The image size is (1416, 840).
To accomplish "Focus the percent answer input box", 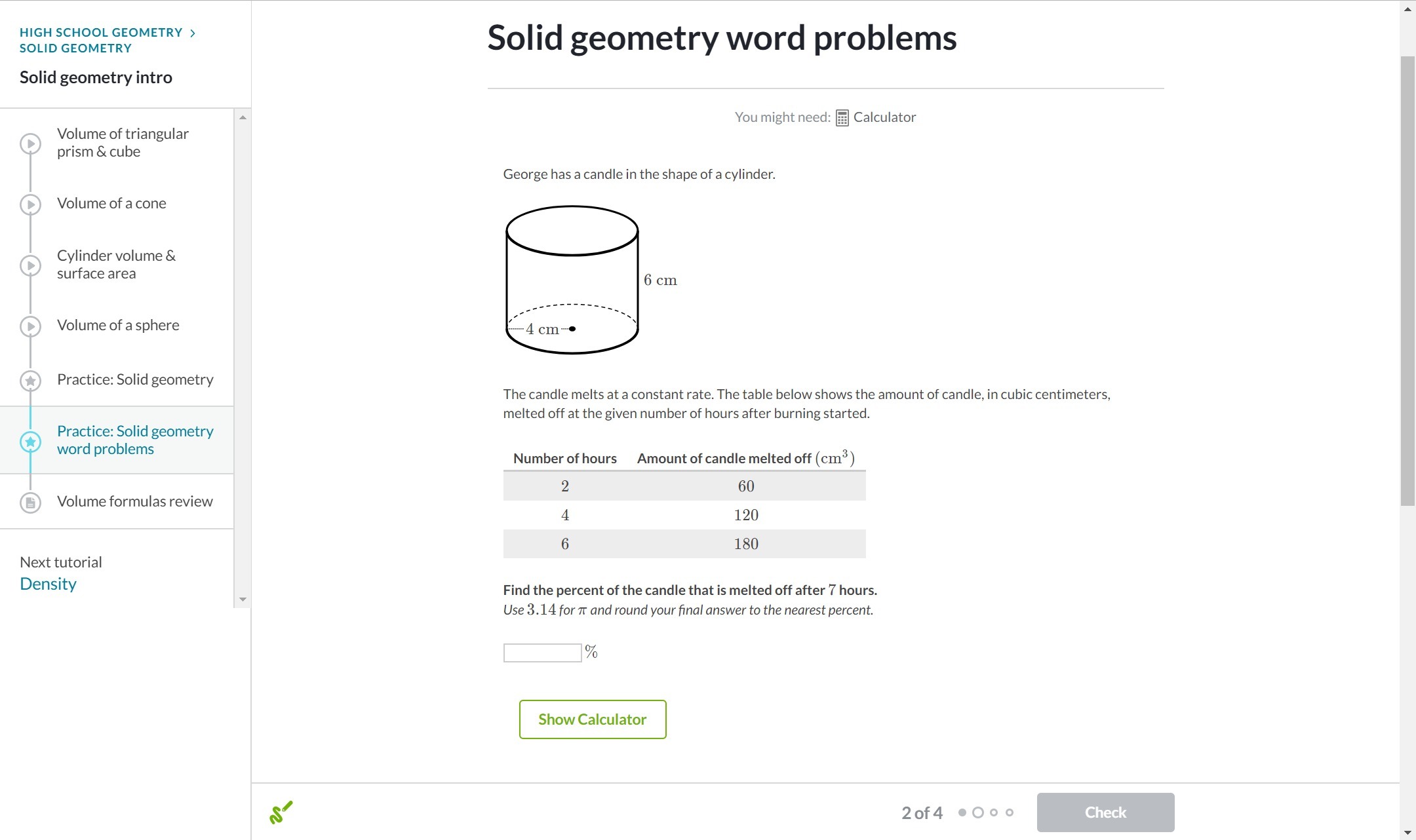I will tap(542, 653).
